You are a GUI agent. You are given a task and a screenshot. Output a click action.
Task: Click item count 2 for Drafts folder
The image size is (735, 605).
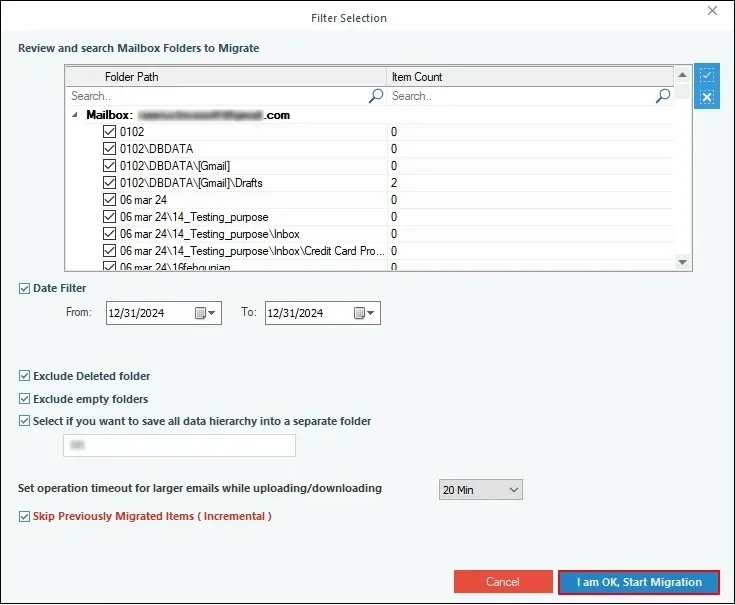coord(394,183)
